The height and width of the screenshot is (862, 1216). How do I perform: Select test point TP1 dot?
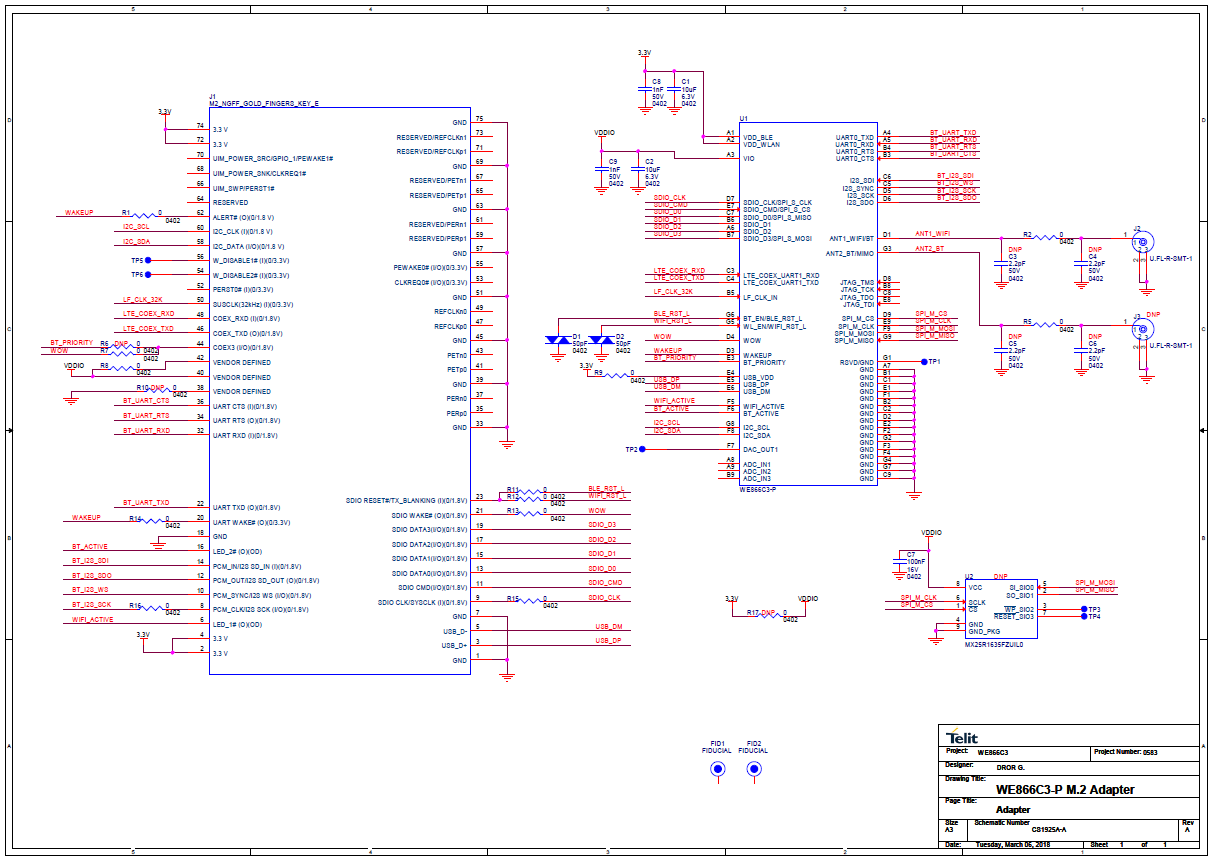[922, 361]
